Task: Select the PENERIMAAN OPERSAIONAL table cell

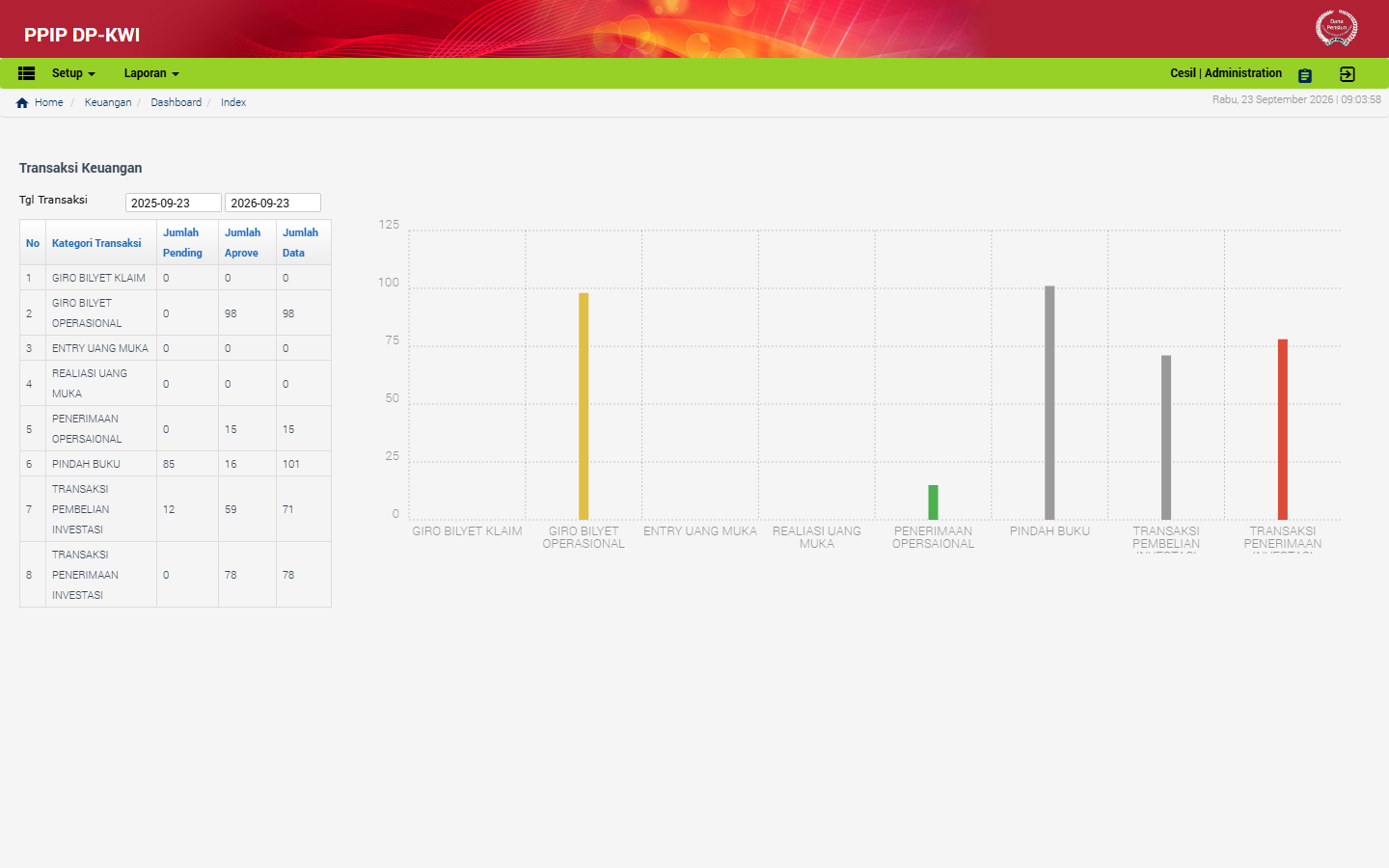Action: pyautogui.click(x=101, y=429)
